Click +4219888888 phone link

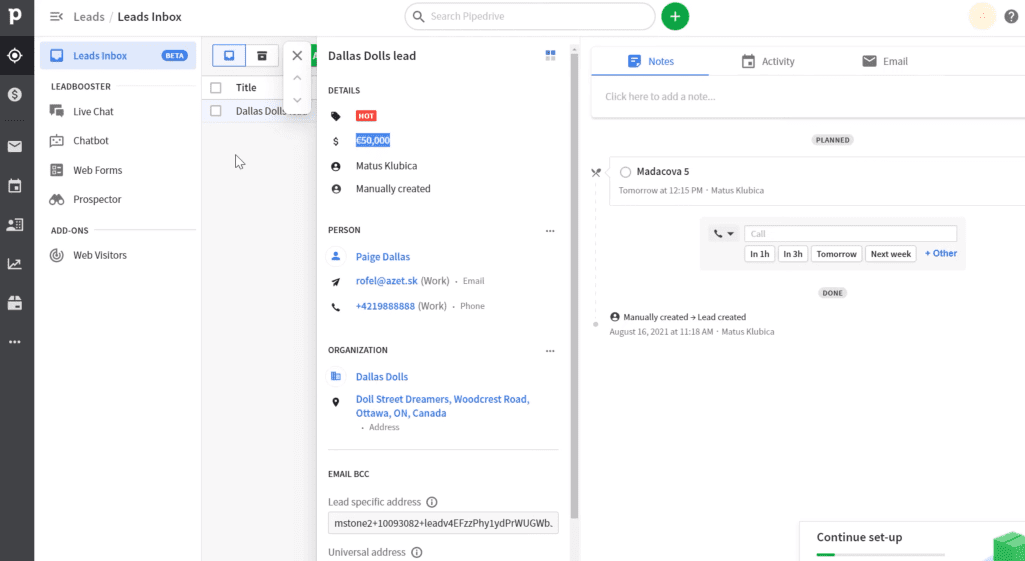[385, 306]
